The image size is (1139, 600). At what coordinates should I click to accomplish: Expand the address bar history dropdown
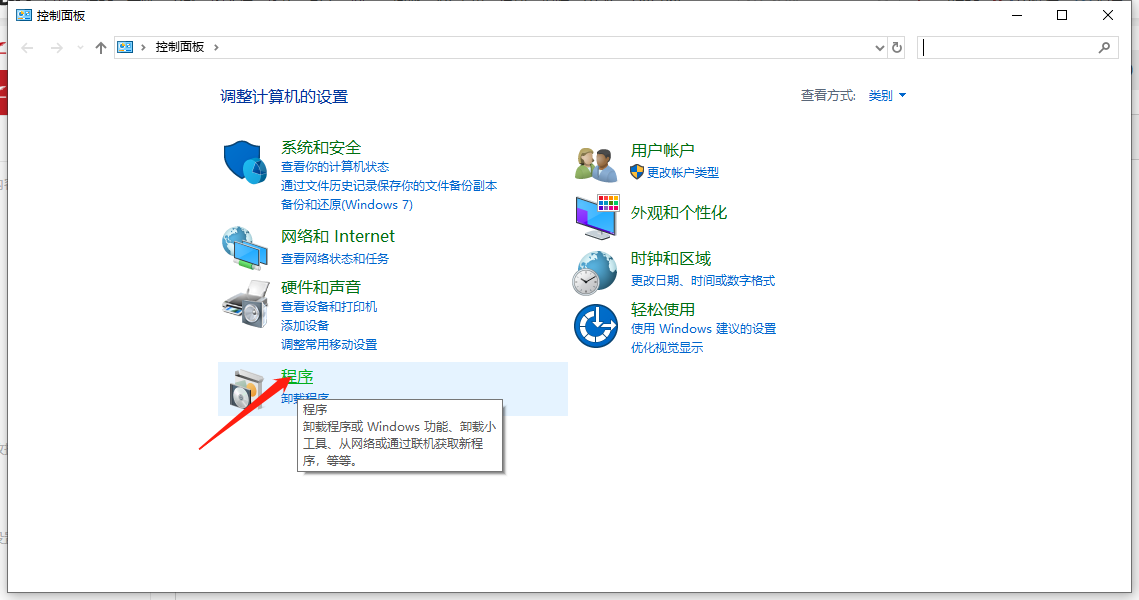(x=880, y=48)
